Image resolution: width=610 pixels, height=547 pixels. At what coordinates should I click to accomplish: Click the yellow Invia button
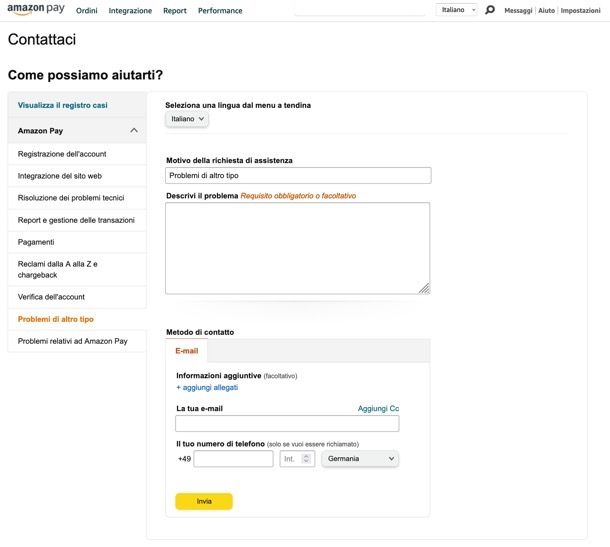(204, 501)
